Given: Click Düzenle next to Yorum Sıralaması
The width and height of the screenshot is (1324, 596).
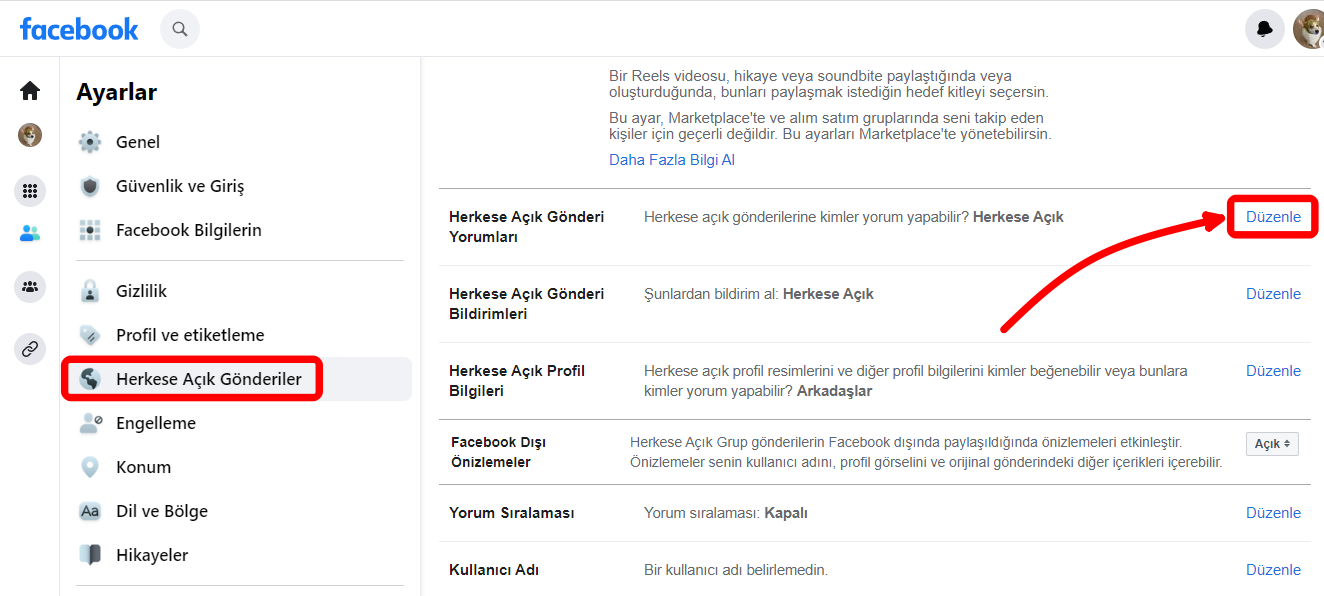Looking at the screenshot, I should point(1273,513).
